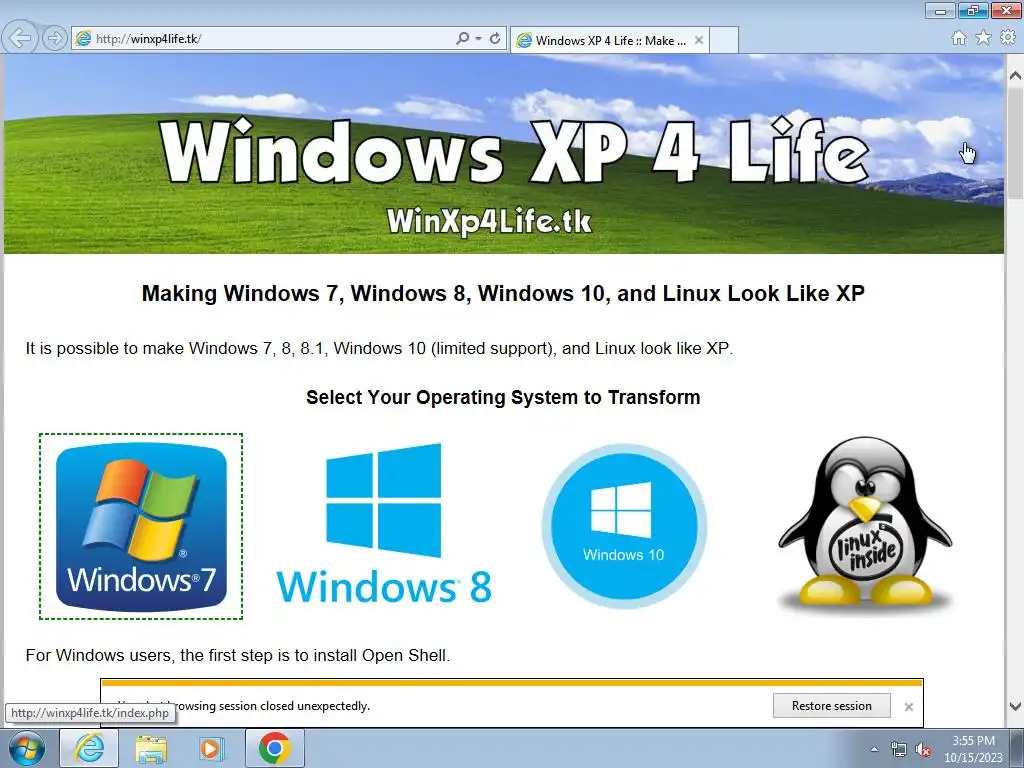Click the heading 'Select Your Operating System to Transform'
This screenshot has width=1024, height=768.
click(503, 397)
